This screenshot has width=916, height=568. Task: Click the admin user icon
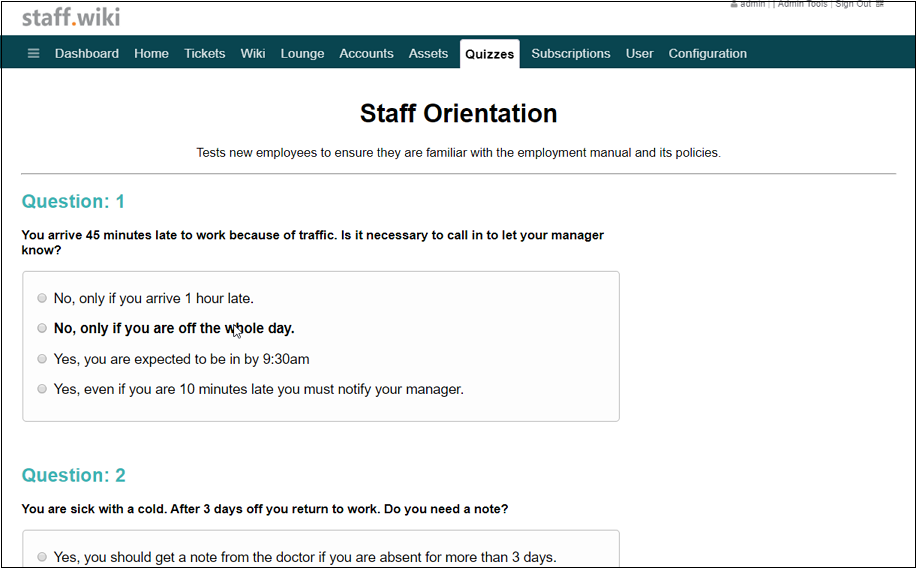pyautogui.click(x=734, y=4)
